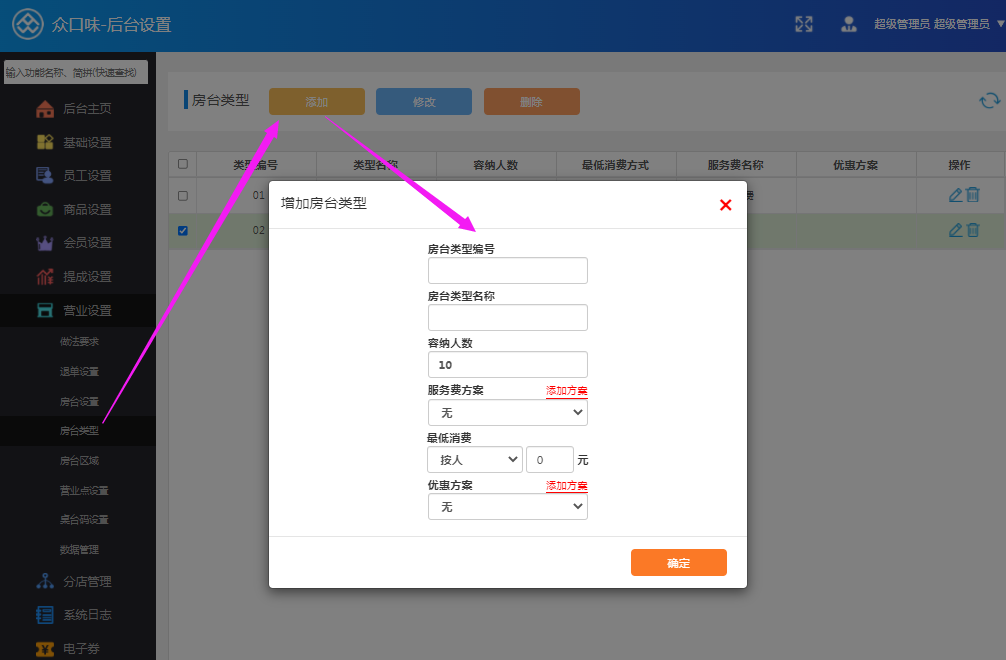Click 添加方案 link beside 服务费方案

[566, 391]
